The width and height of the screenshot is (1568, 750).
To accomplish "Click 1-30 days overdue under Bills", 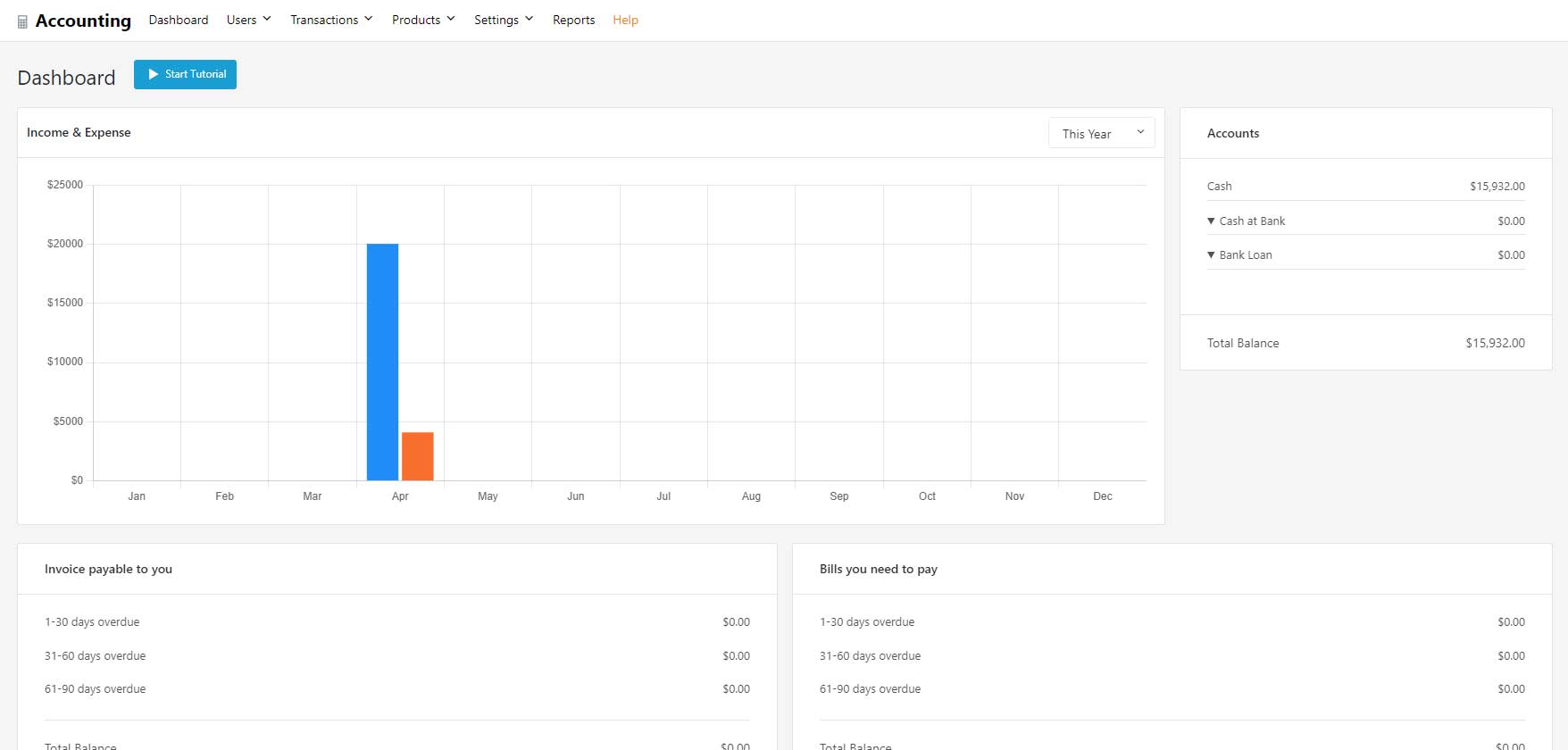I will [x=867, y=621].
